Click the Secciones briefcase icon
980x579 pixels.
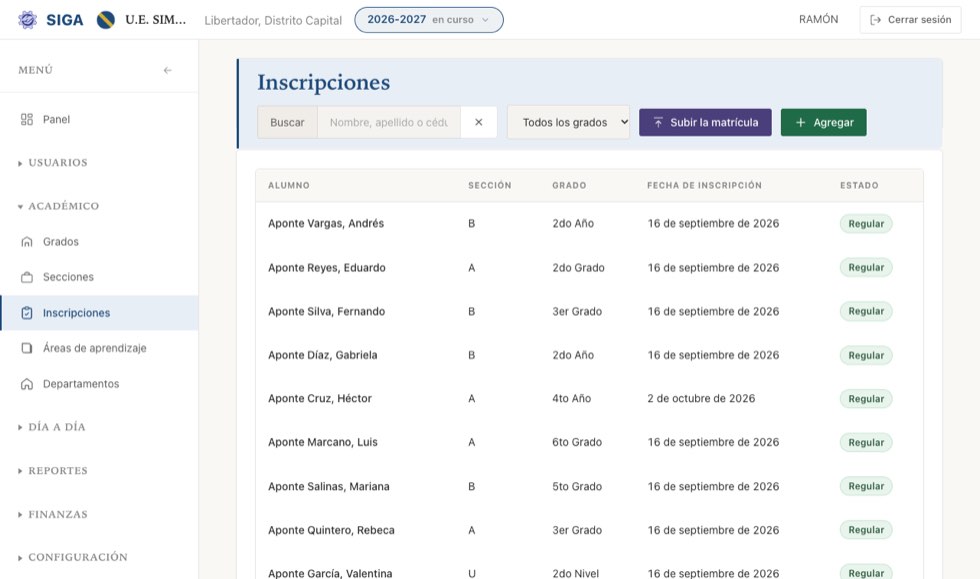pos(27,277)
